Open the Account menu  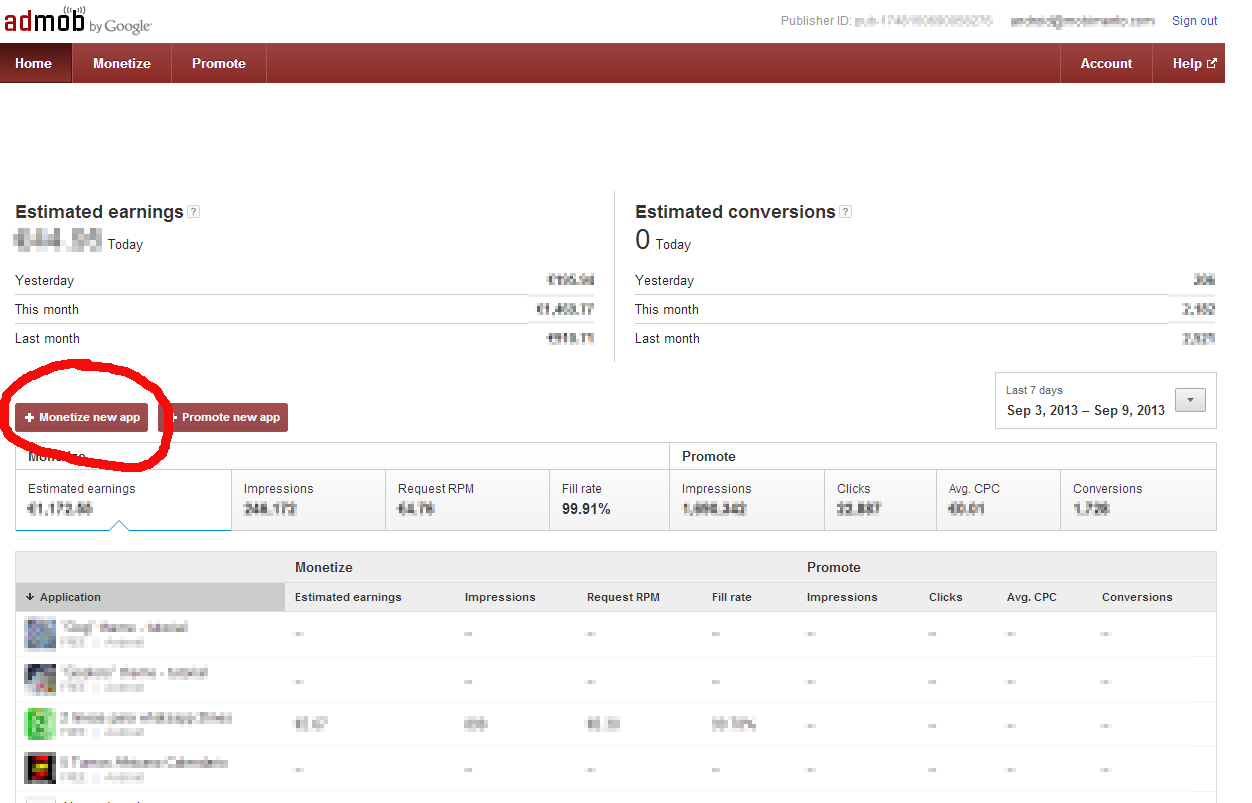pos(1106,63)
